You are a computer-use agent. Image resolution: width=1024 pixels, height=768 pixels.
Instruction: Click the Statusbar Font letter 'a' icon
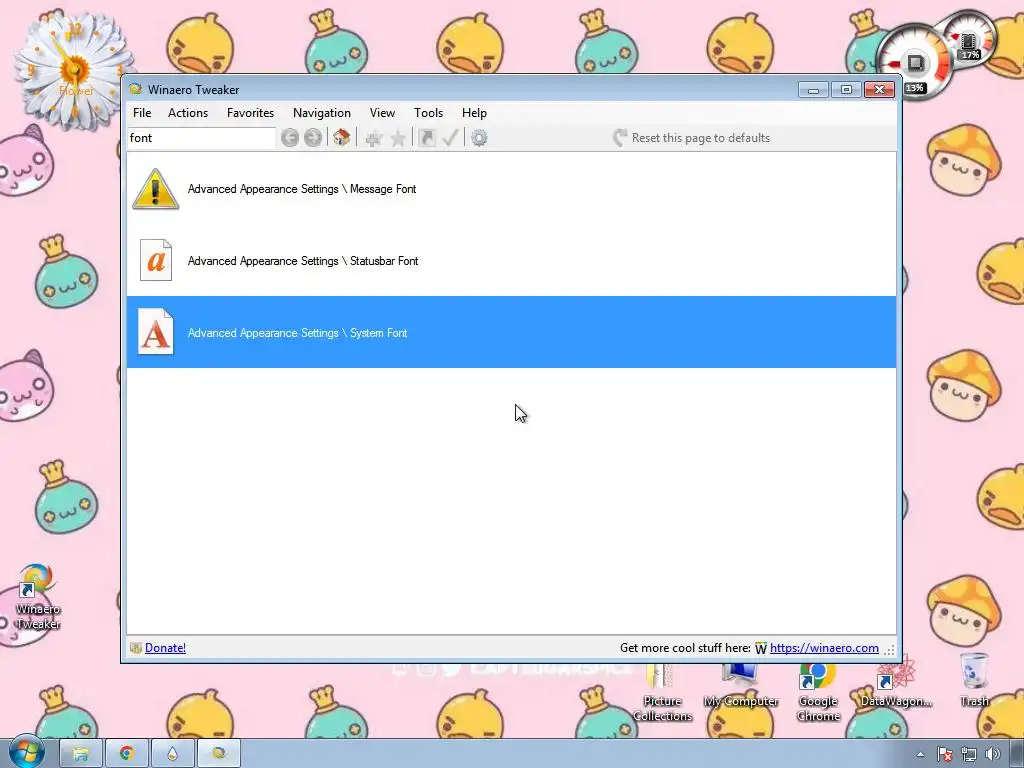[x=156, y=261]
